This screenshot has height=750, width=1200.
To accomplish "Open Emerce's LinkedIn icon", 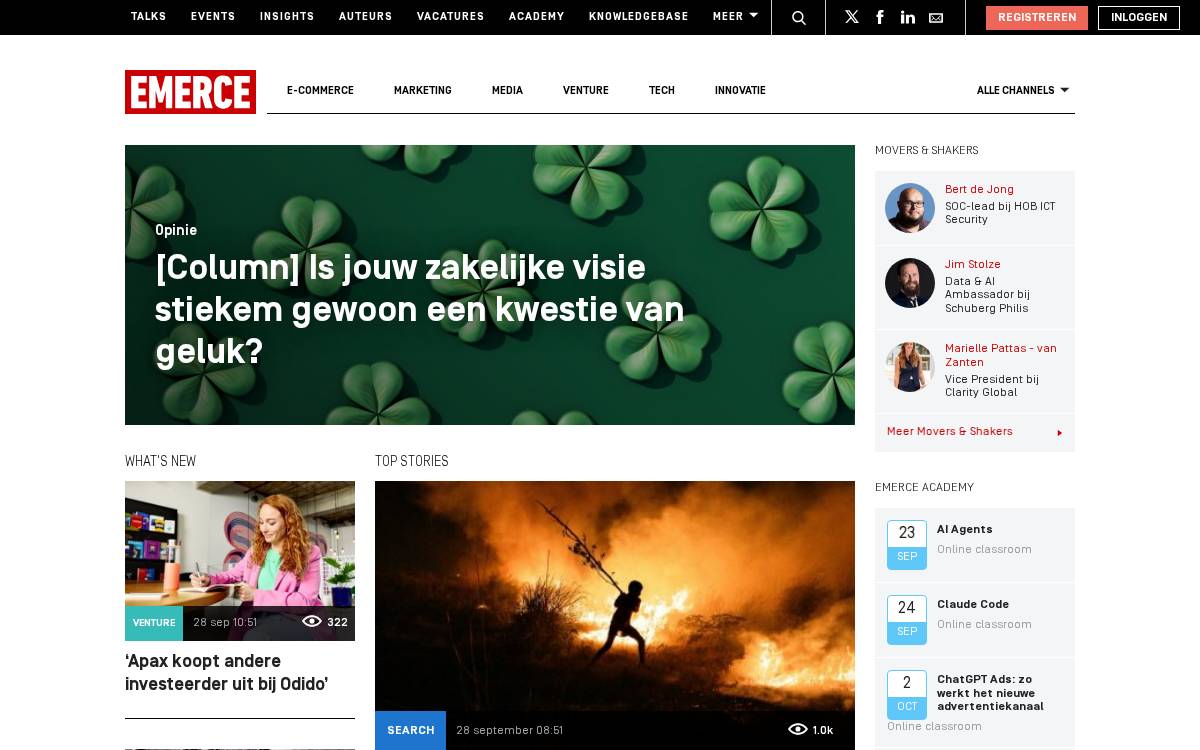I will click(908, 17).
